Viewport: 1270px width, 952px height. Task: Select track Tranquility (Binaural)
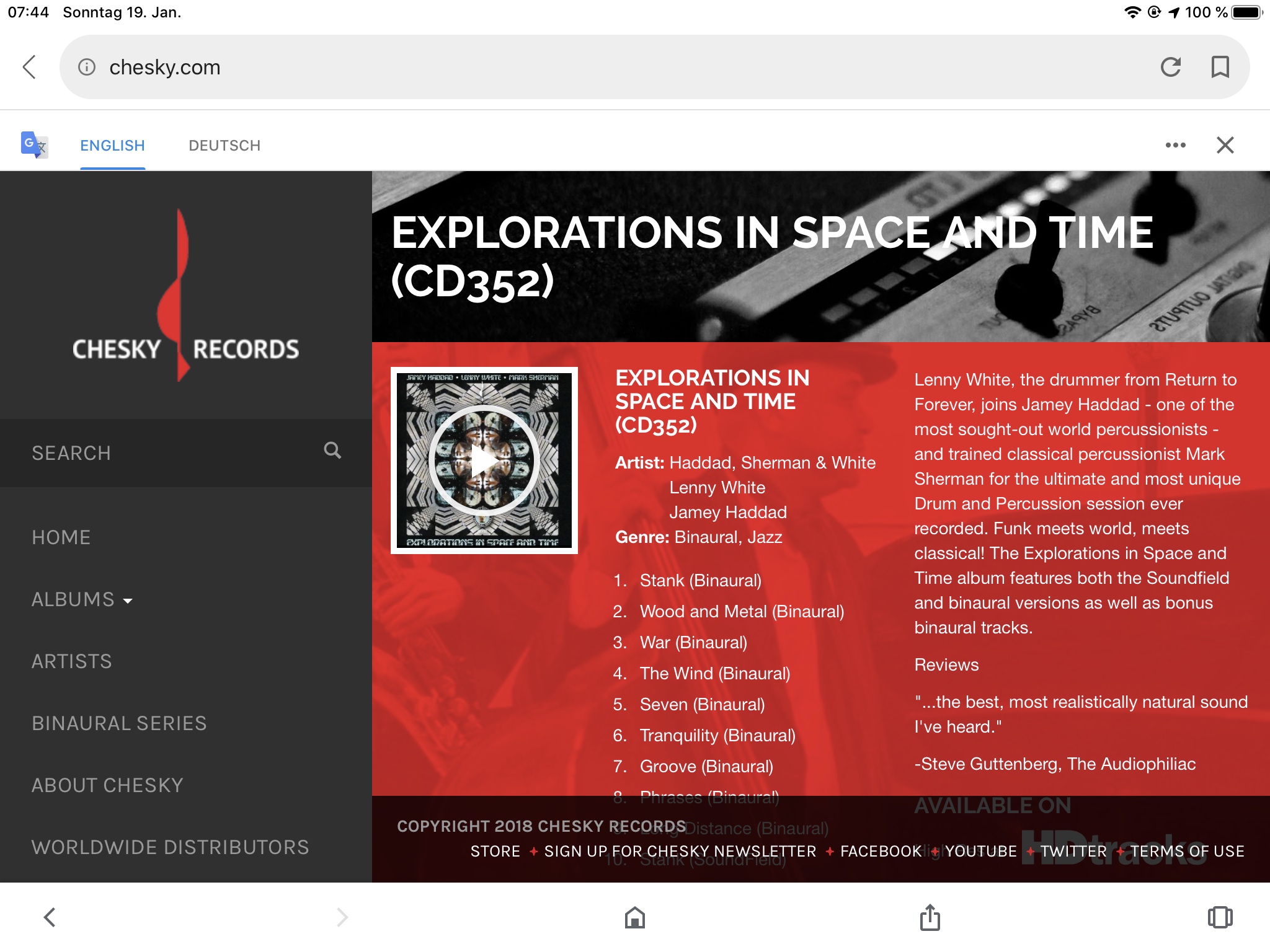[x=717, y=736]
